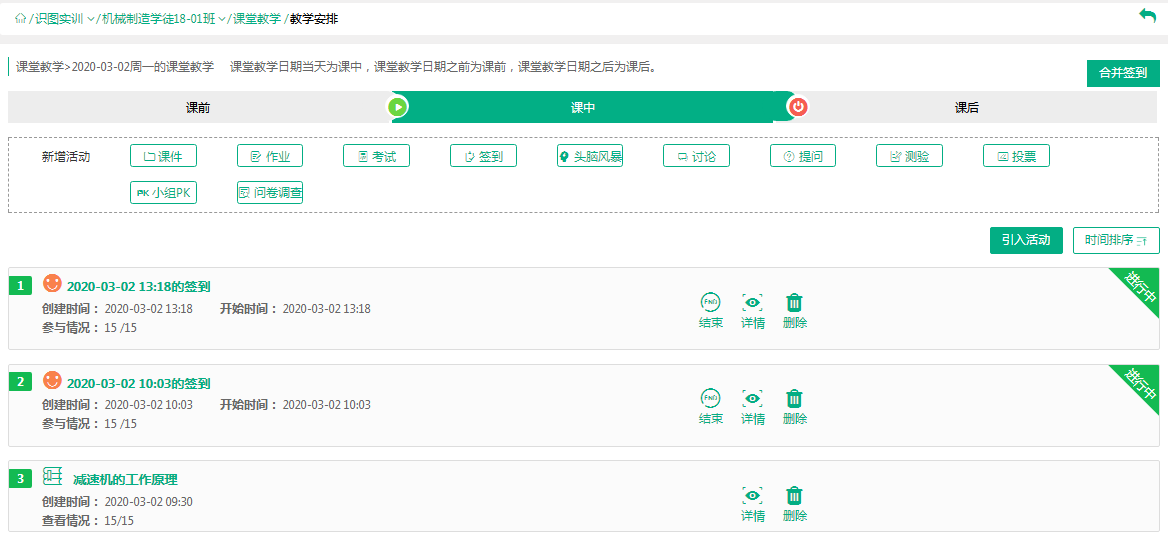This screenshot has width=1168, height=533.
Task: Delete the 10:03 sign-in activity
Action: coord(794,406)
